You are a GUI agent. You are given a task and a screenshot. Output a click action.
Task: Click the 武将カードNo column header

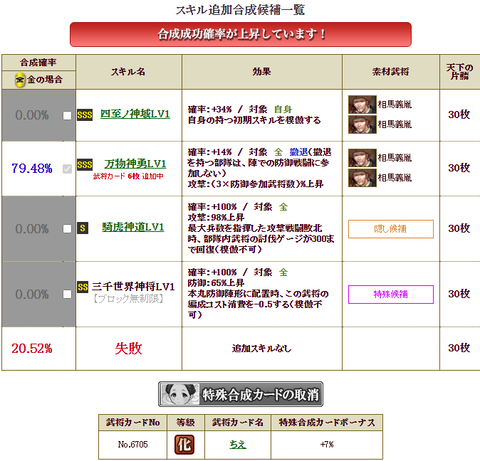[133, 422]
